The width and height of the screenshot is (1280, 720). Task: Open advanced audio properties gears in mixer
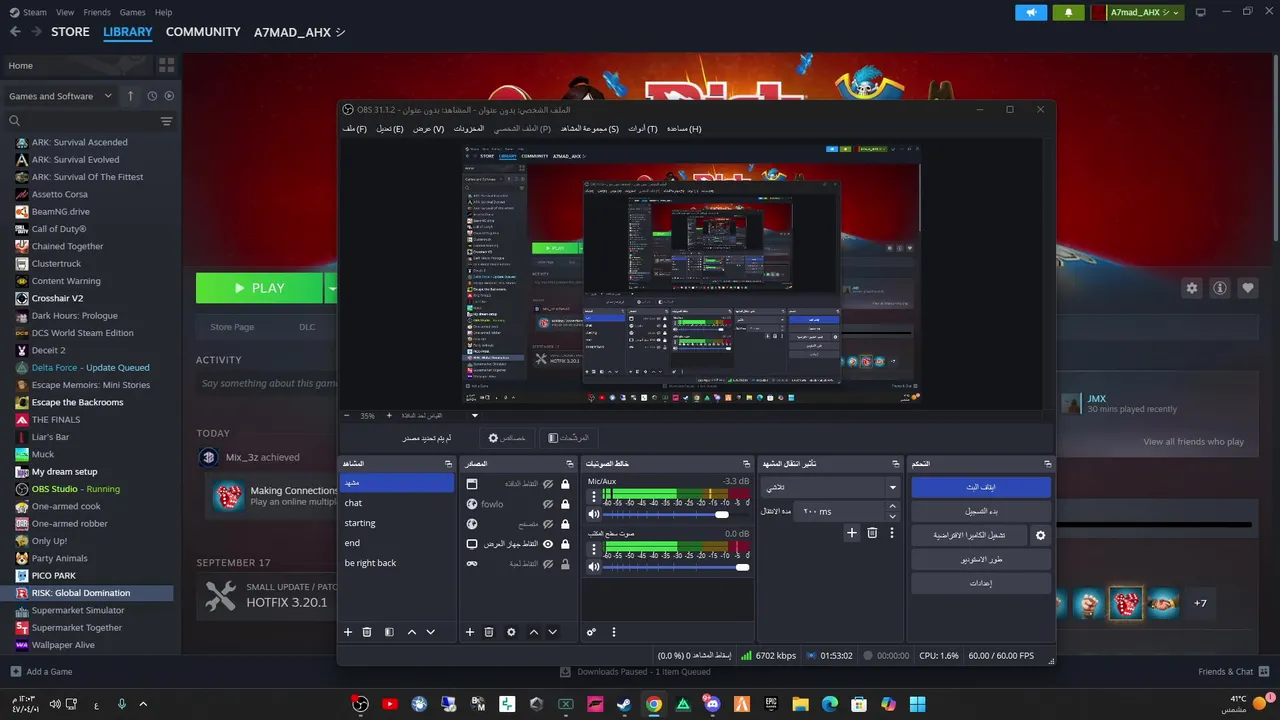click(591, 632)
